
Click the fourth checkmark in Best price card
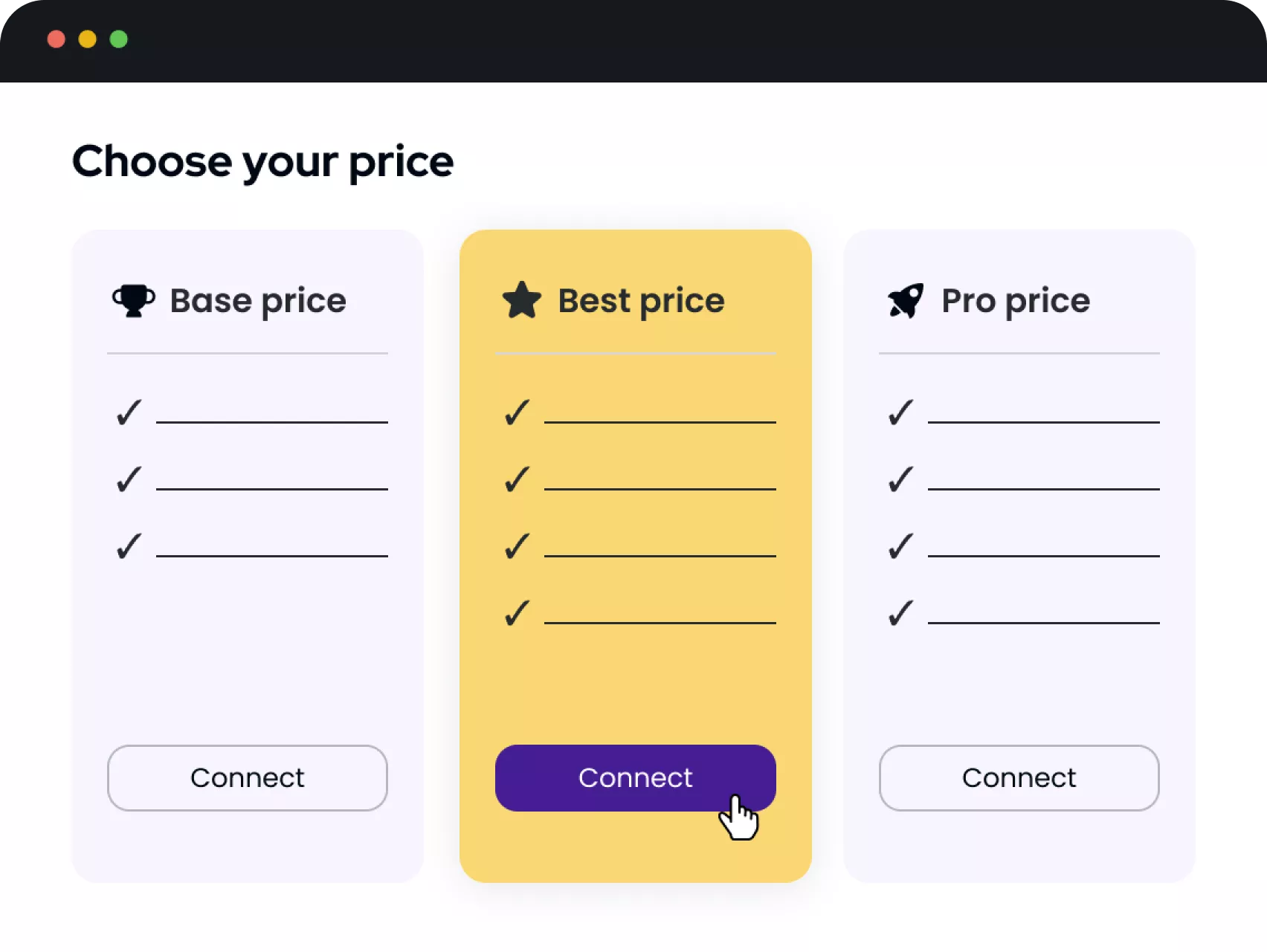(517, 613)
